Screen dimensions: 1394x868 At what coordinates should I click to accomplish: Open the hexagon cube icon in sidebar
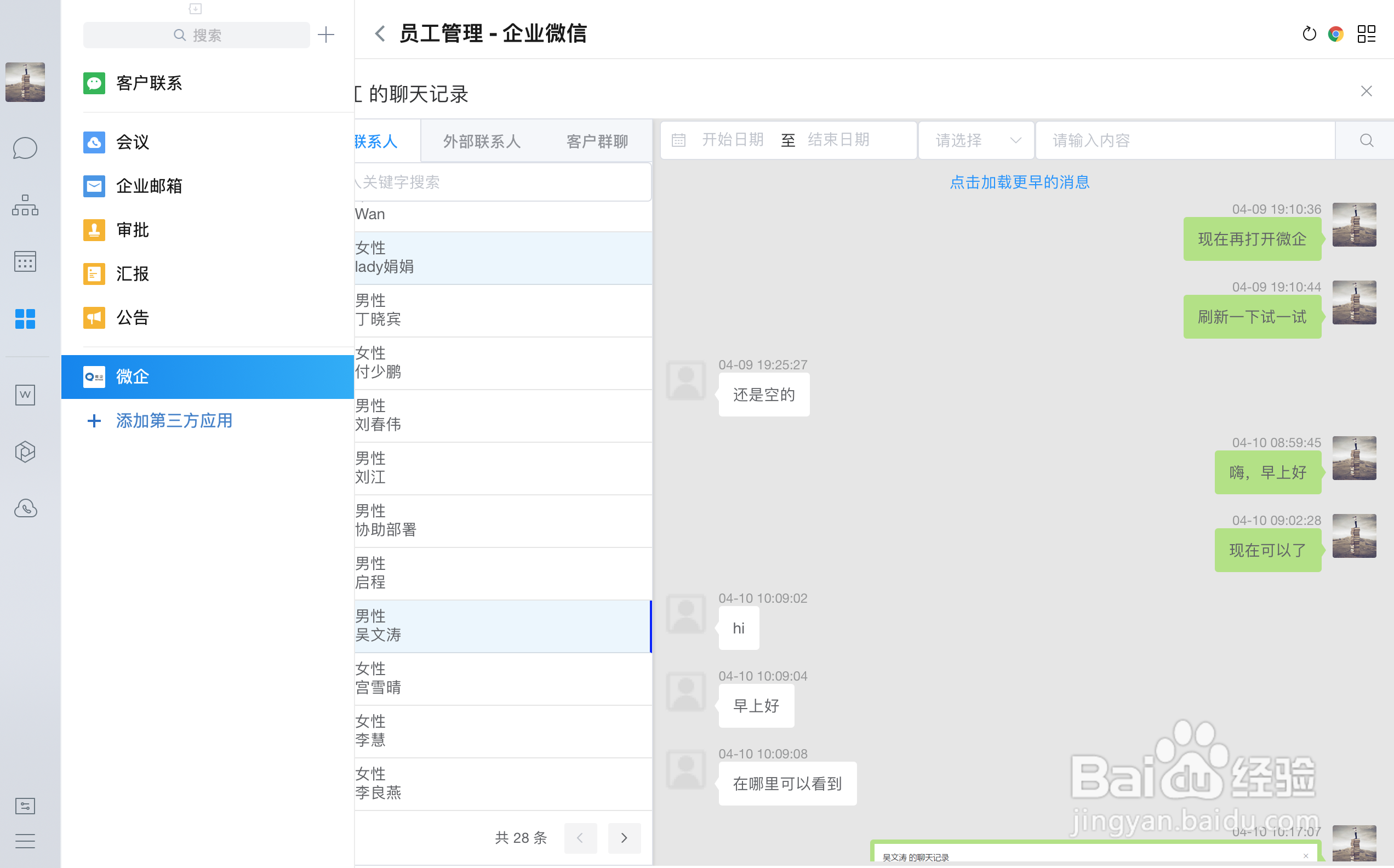tap(25, 452)
